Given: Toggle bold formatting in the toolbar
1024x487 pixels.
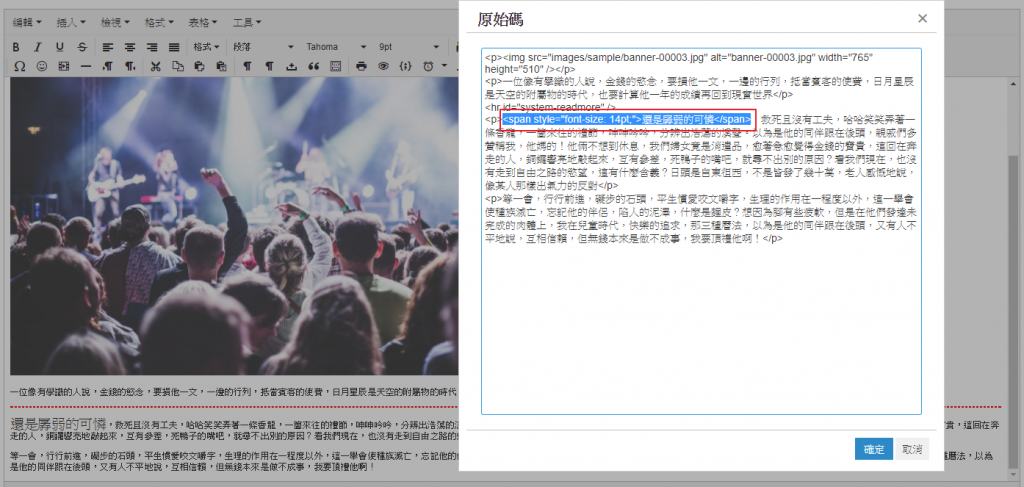Looking at the screenshot, I should tap(17, 47).
